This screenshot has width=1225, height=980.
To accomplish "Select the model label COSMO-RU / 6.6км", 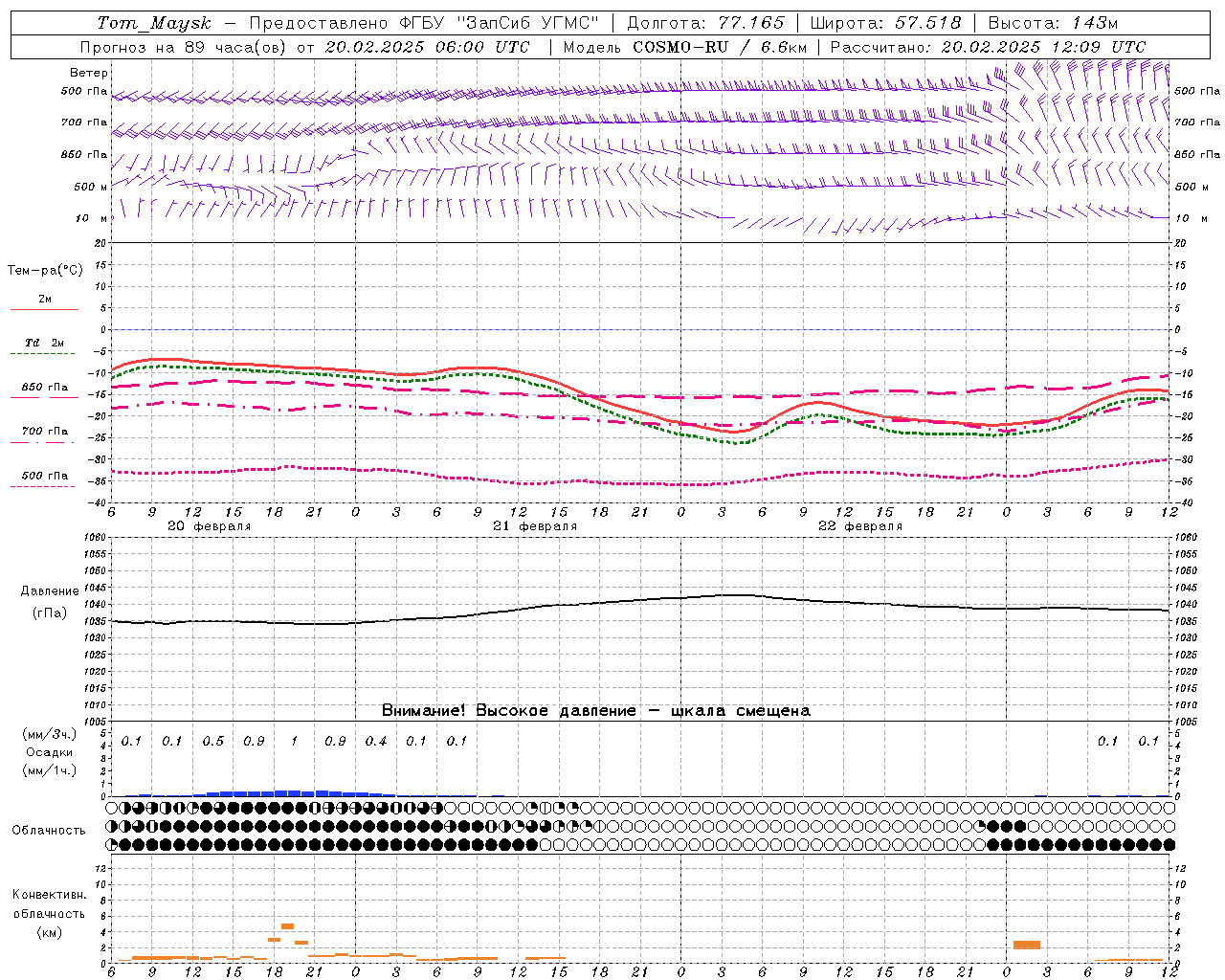I will [x=721, y=47].
